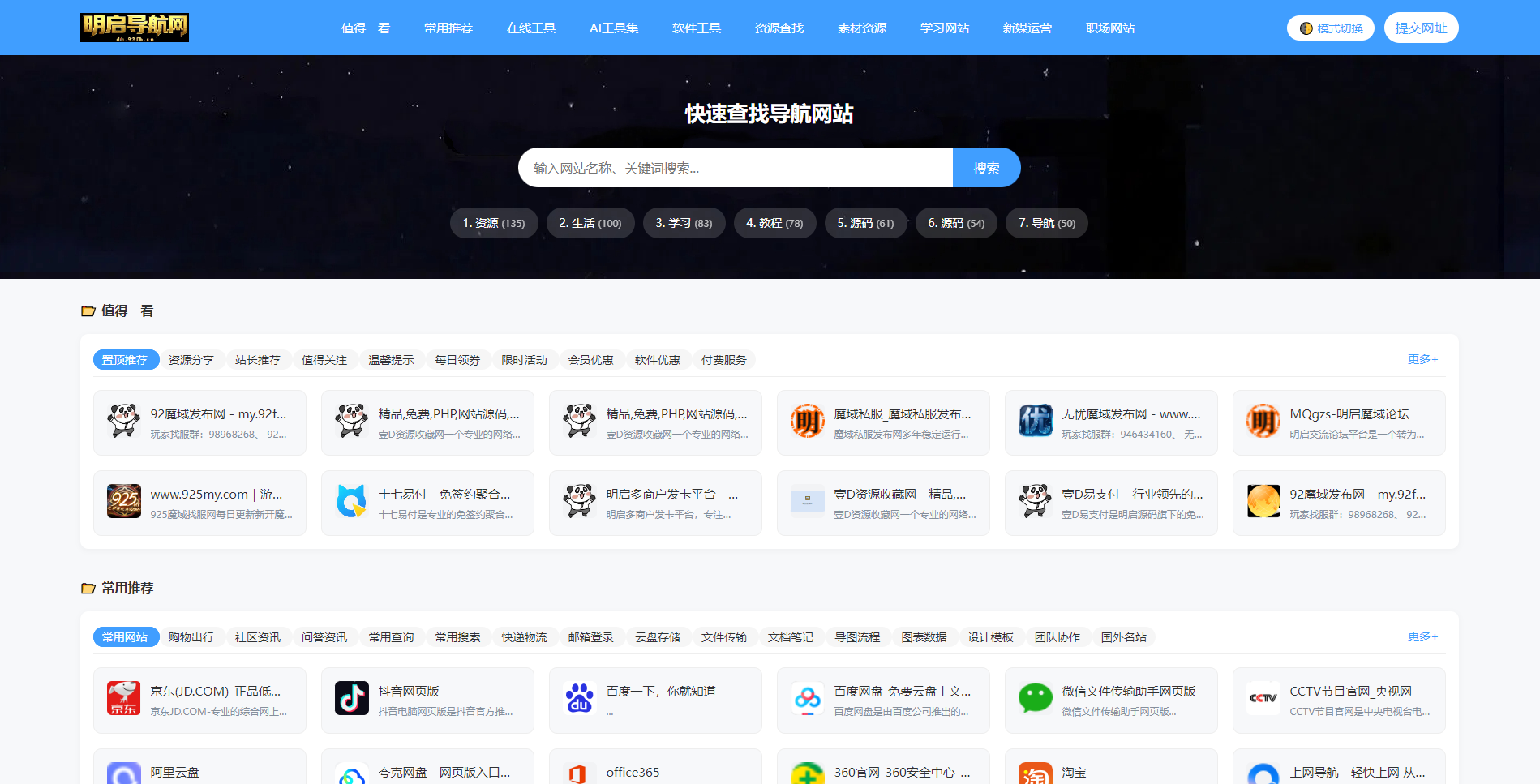
Task: Click the hot tag 3. 学习 (83)
Action: pos(684,223)
